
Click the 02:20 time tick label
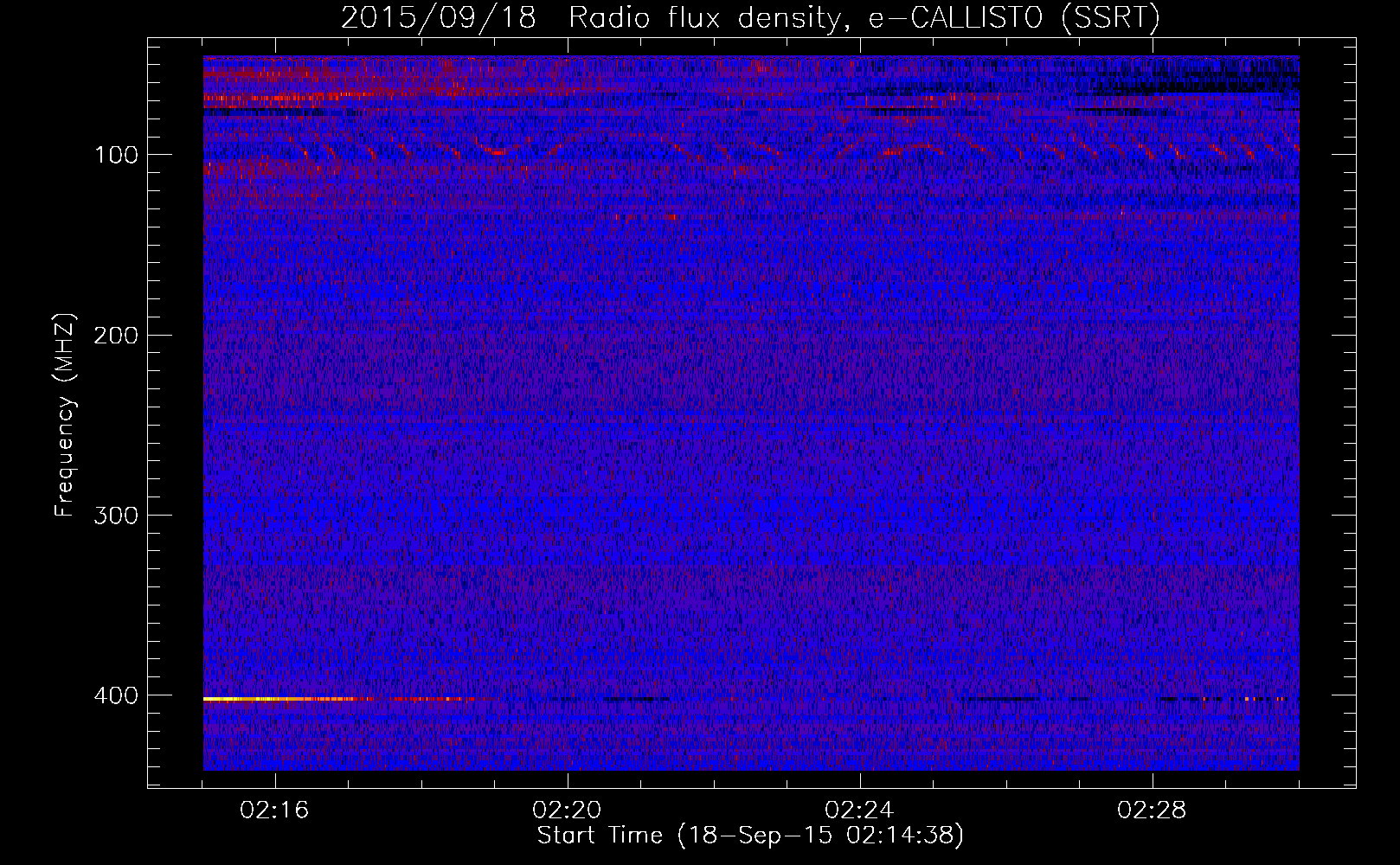tap(568, 811)
